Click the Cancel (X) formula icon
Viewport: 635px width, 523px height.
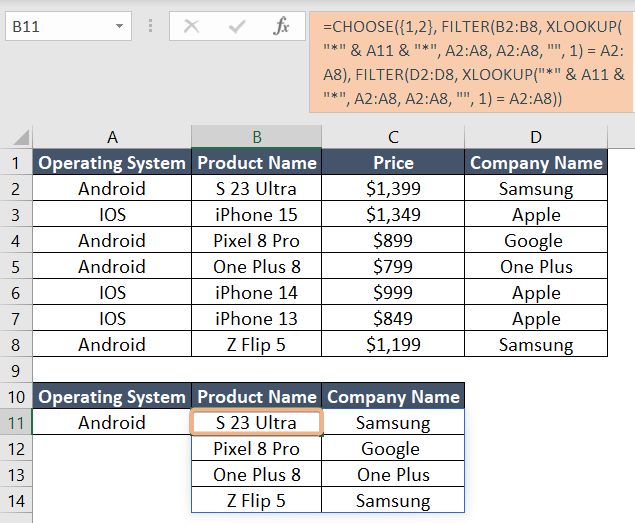coord(191,26)
